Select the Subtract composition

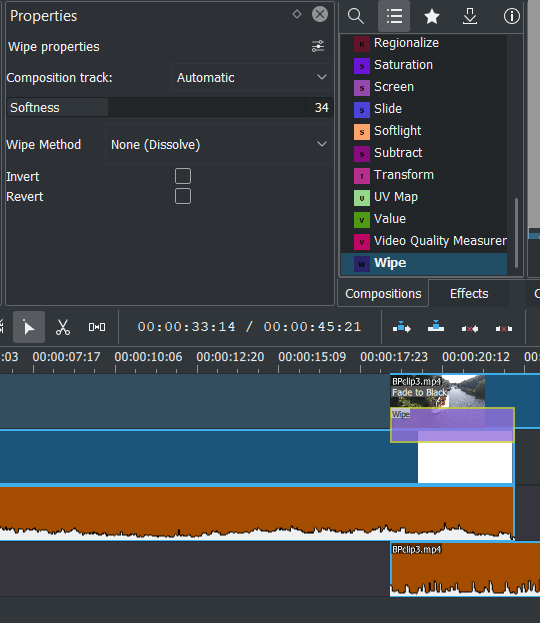[x=424, y=153]
